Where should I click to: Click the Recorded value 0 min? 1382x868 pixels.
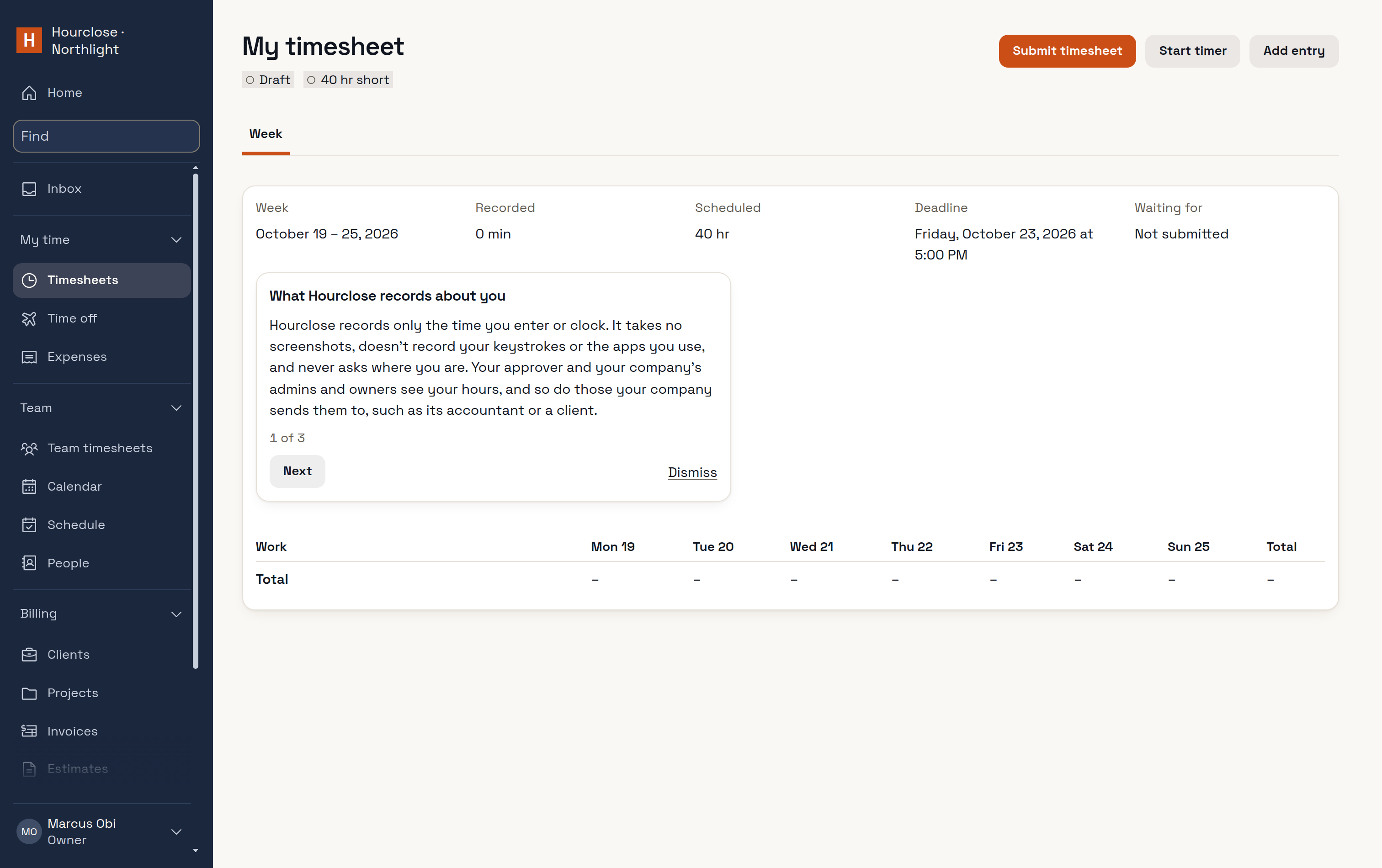(493, 234)
